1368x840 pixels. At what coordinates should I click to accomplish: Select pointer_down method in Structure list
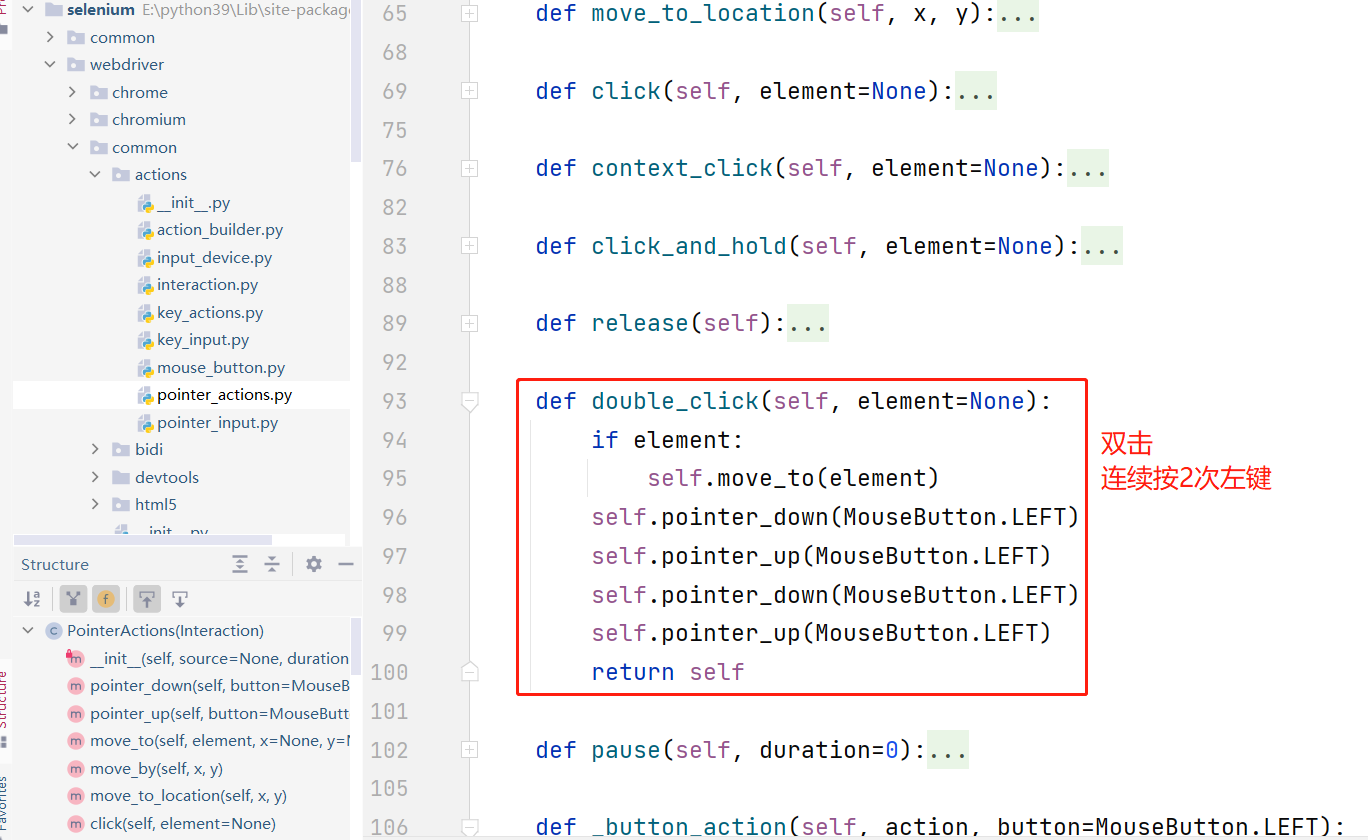(x=219, y=685)
